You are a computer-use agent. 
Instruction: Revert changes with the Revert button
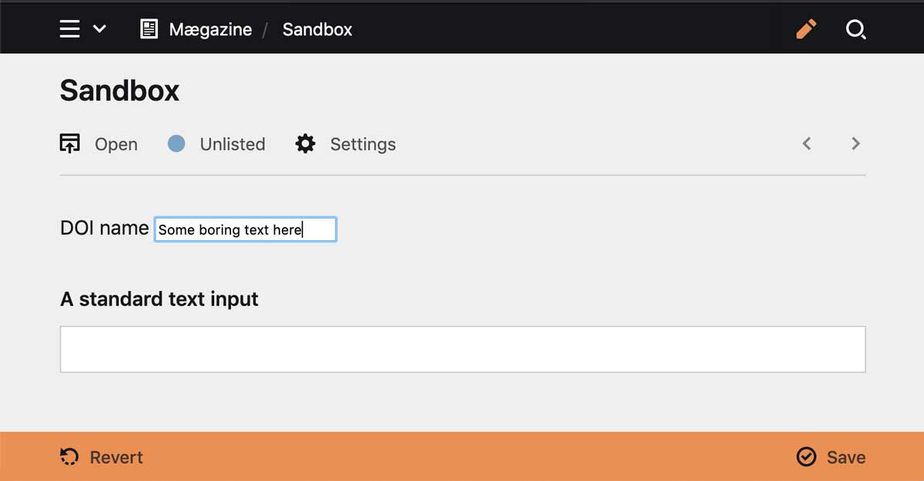coord(116,457)
